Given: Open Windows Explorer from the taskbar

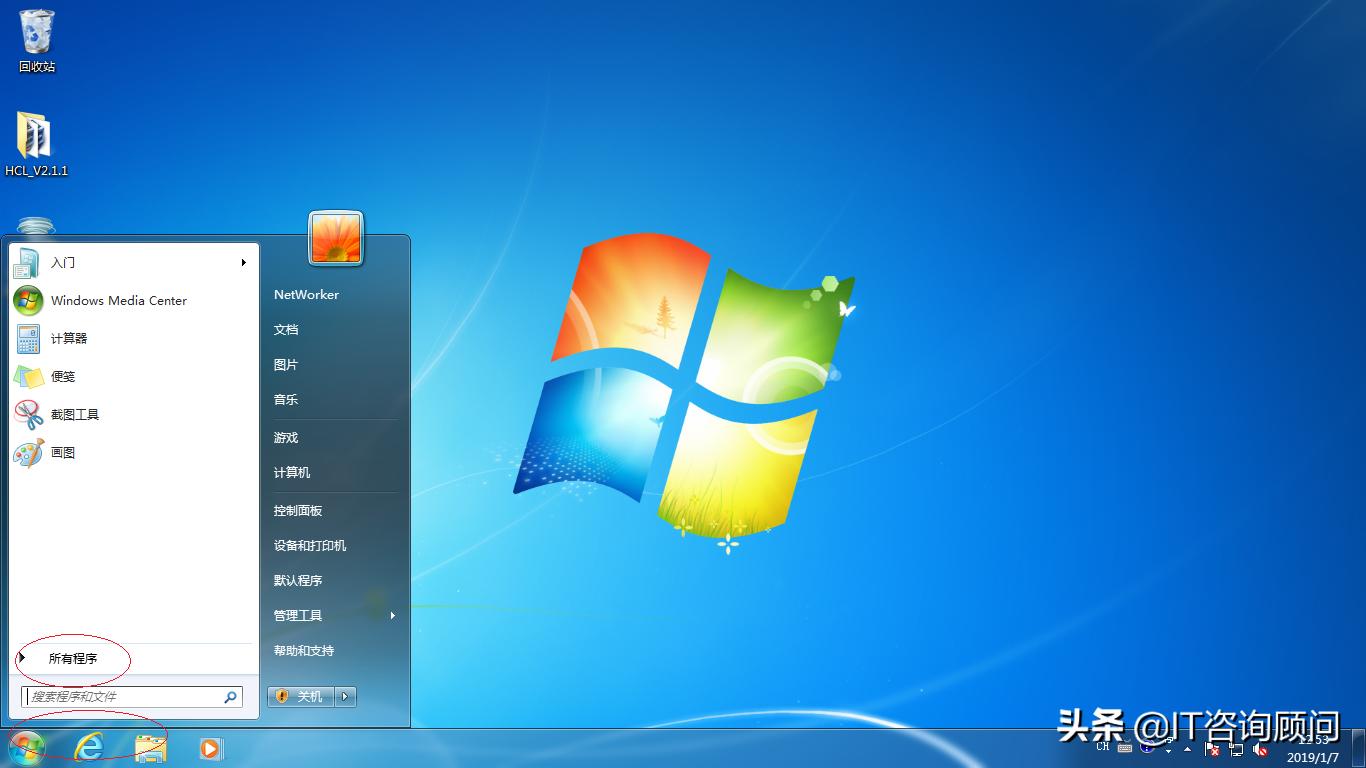Looking at the screenshot, I should [x=150, y=747].
